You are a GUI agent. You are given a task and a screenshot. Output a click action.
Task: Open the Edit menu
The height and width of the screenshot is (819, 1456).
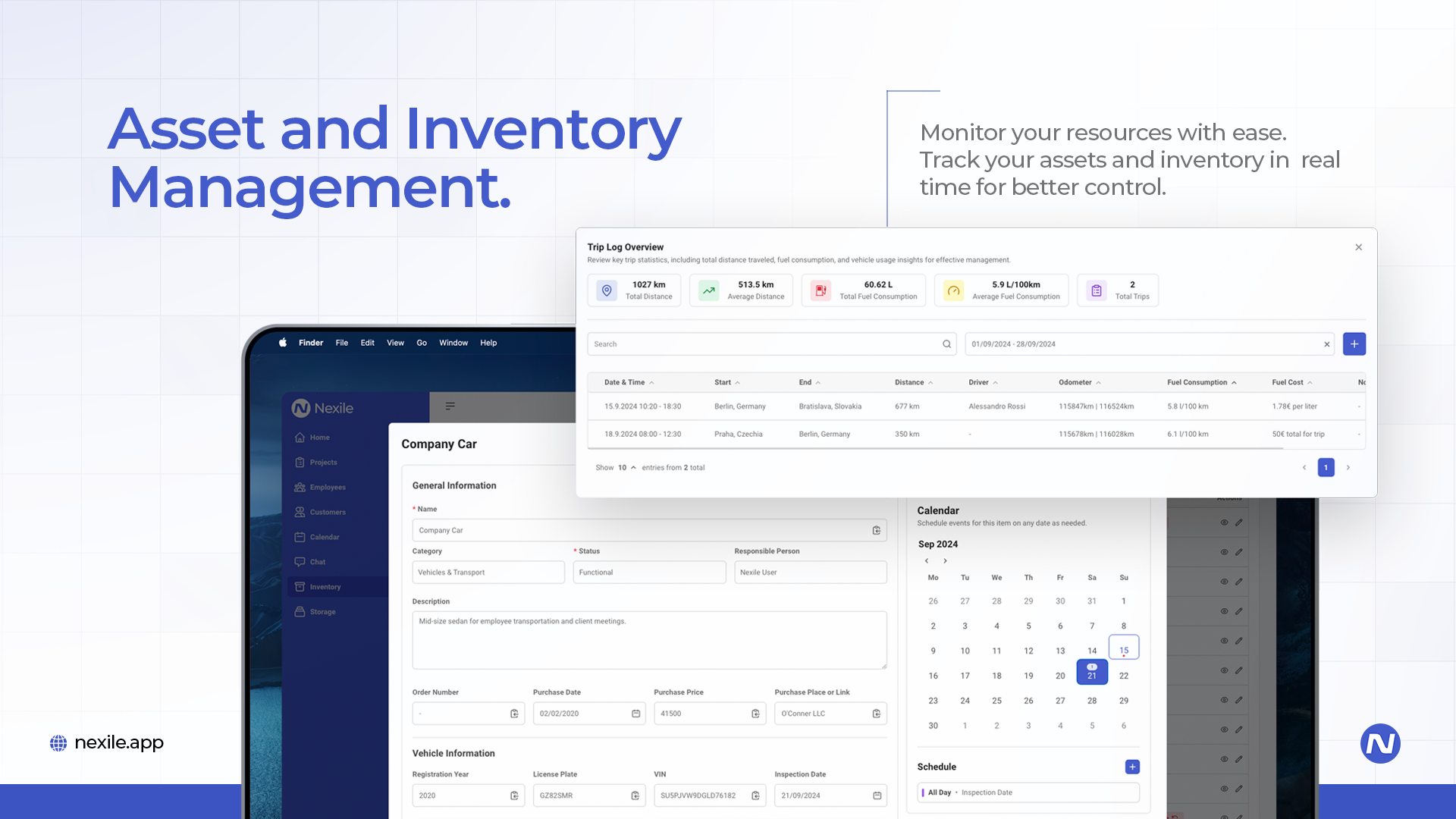point(368,343)
